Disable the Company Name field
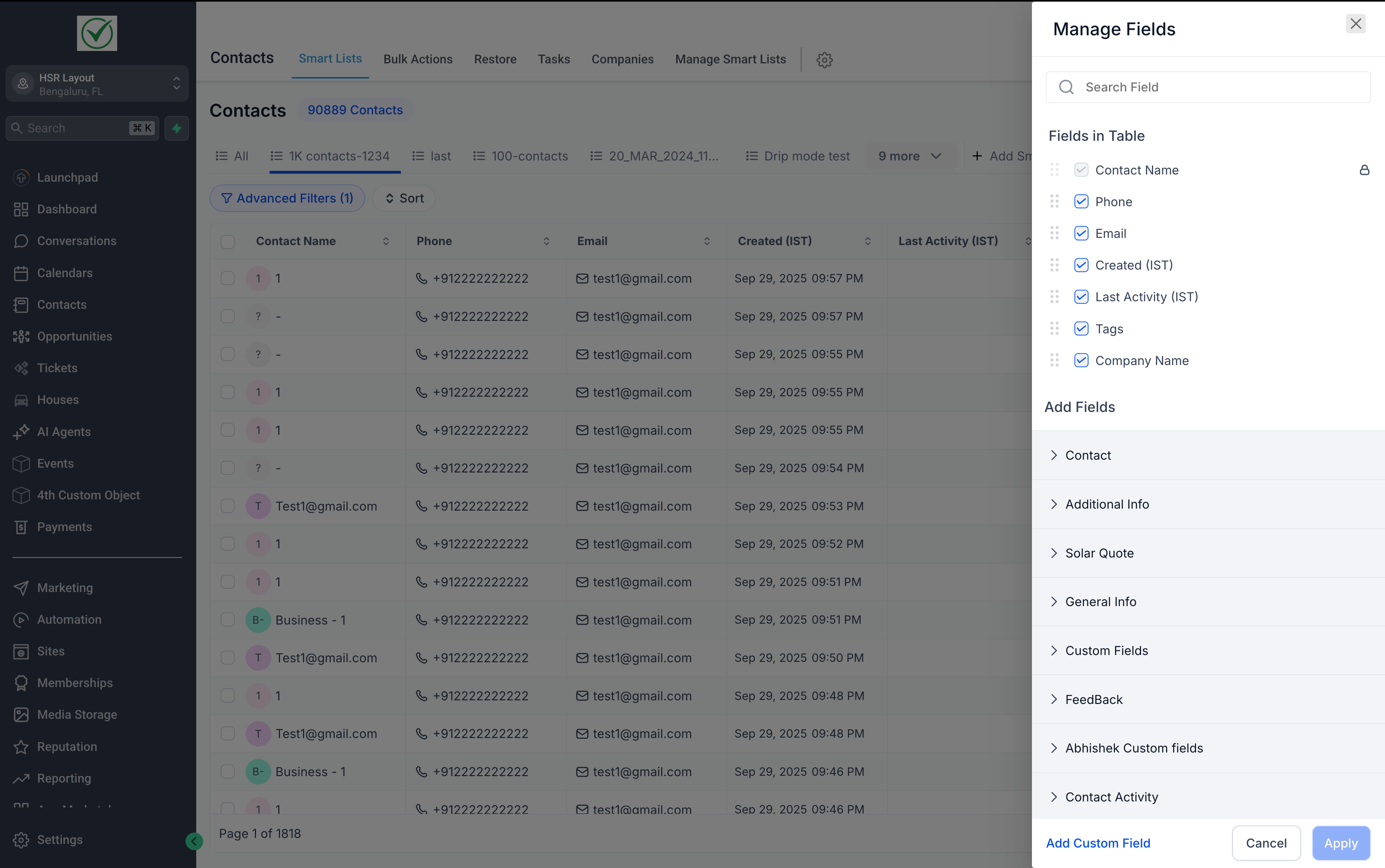Viewport: 1385px width, 868px height. click(1082, 360)
